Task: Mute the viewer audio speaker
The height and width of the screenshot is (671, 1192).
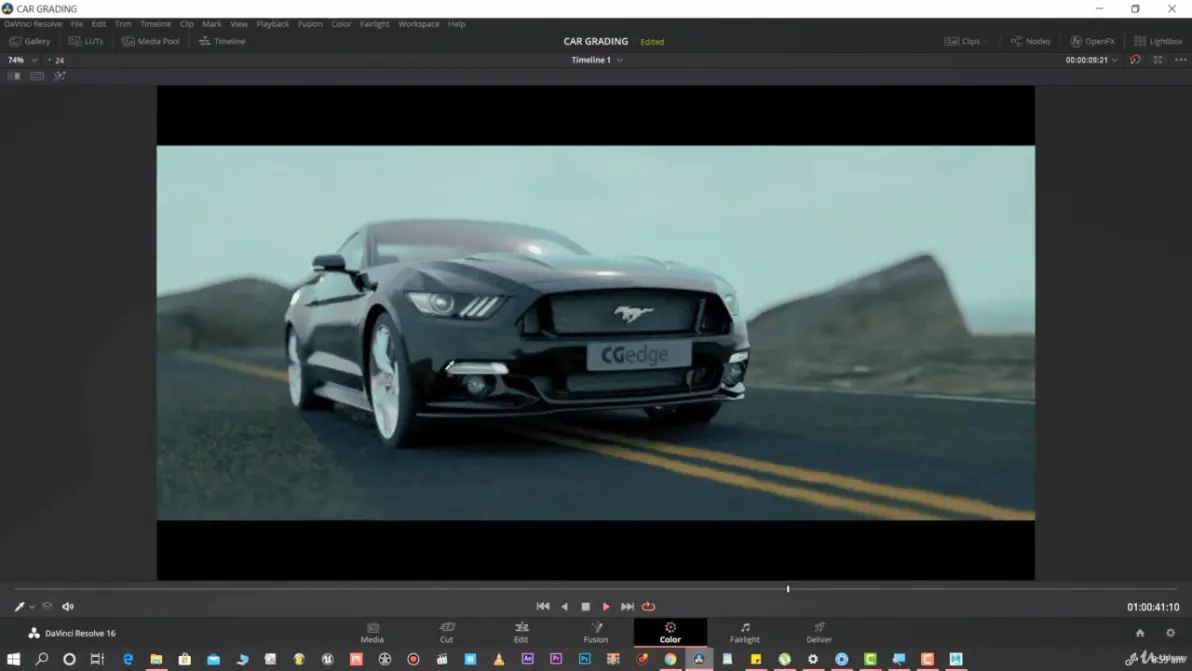Action: (x=68, y=606)
